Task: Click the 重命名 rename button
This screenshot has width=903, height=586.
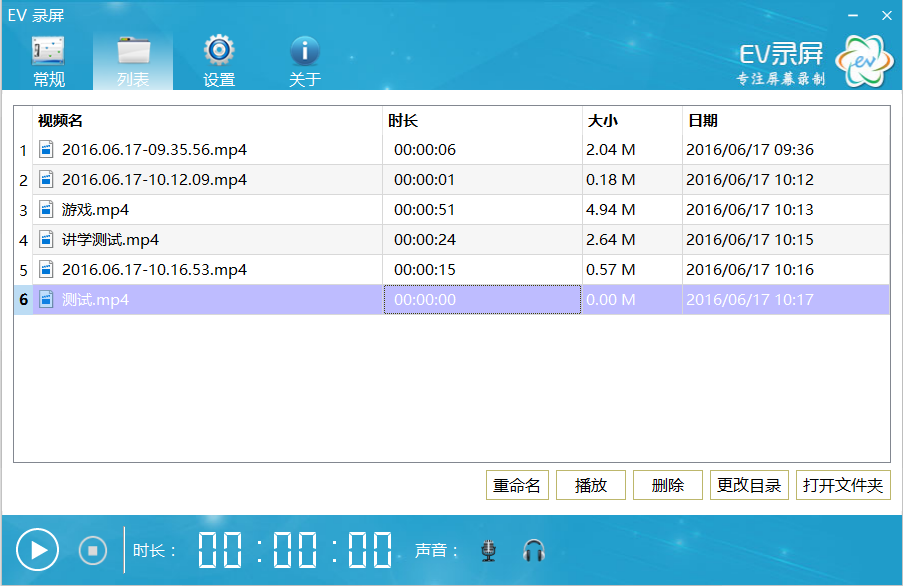Action: [517, 485]
